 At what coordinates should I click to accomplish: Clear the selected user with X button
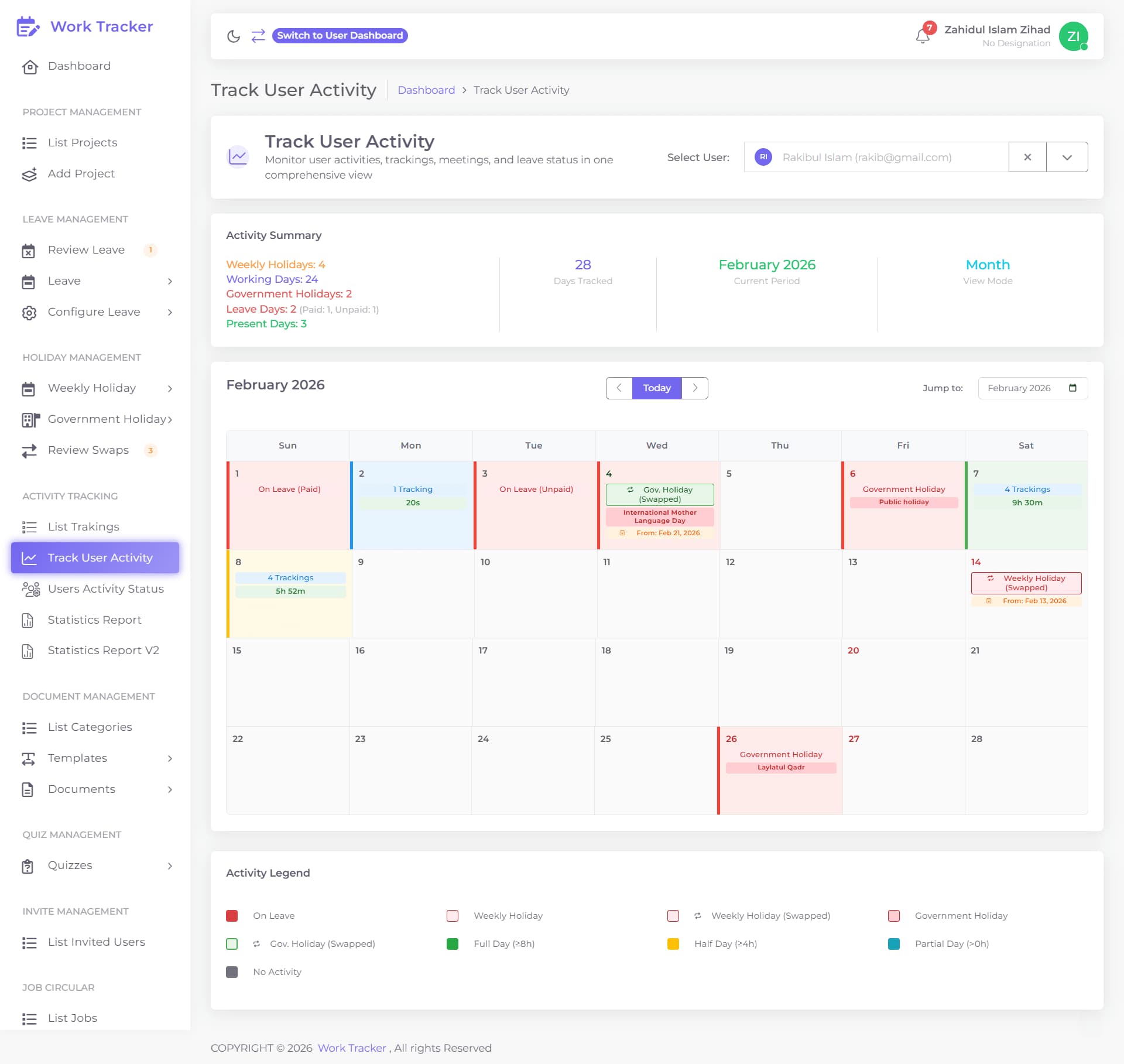(1027, 157)
